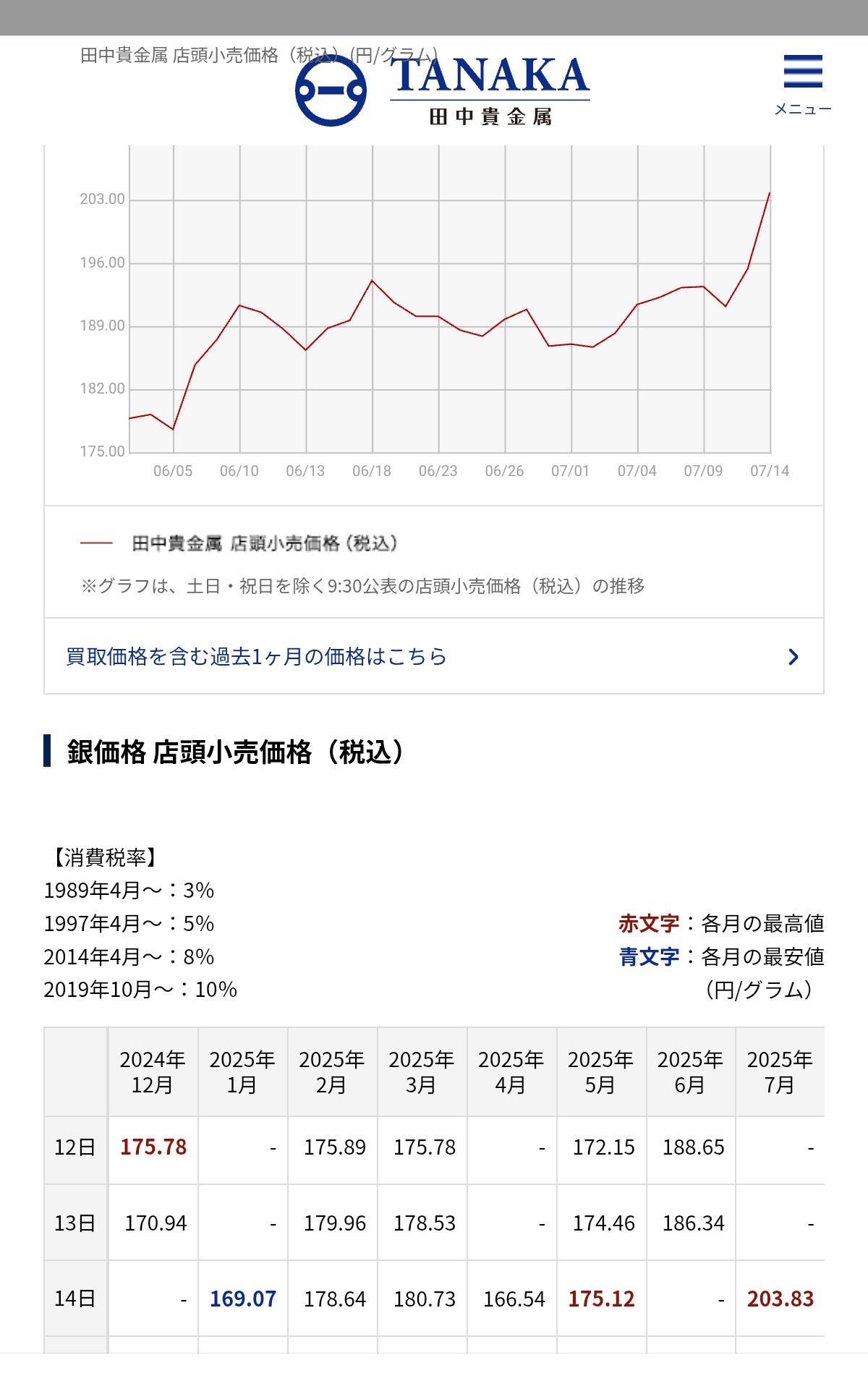Select the 2025年4月 column header
This screenshot has width=868, height=1389.
click(511, 1072)
